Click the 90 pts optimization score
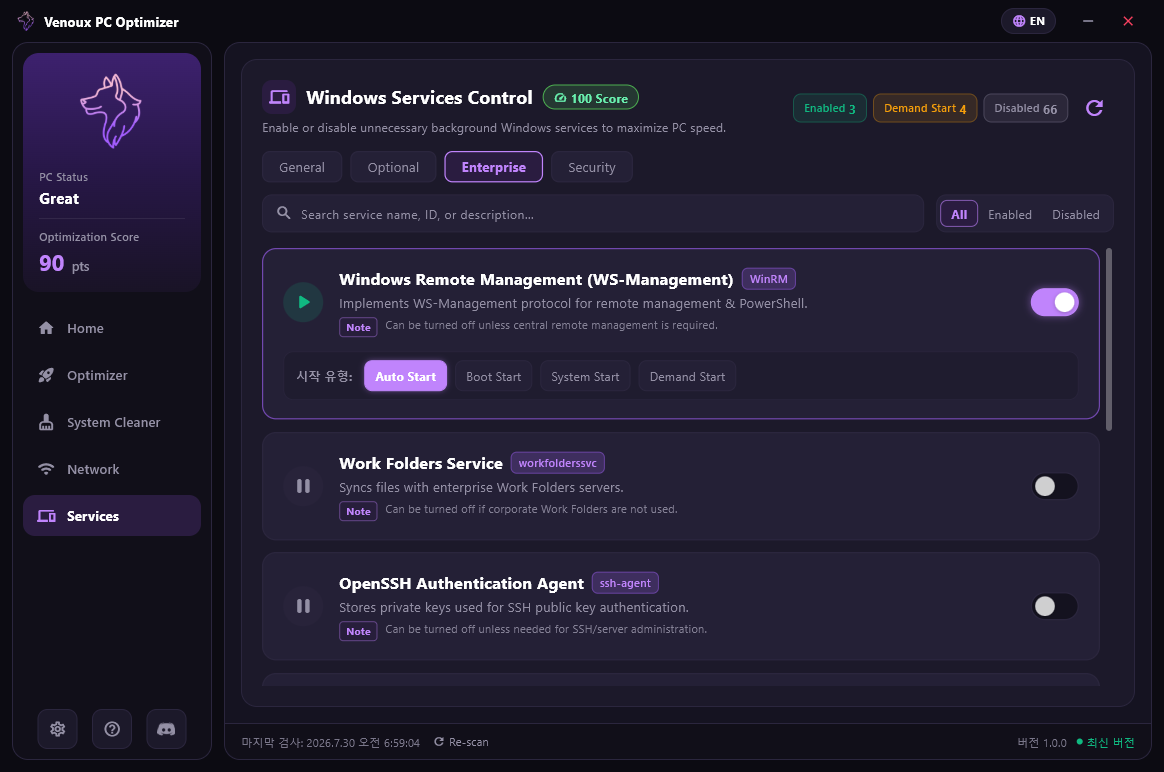This screenshot has height=772, width=1164. tap(65, 264)
